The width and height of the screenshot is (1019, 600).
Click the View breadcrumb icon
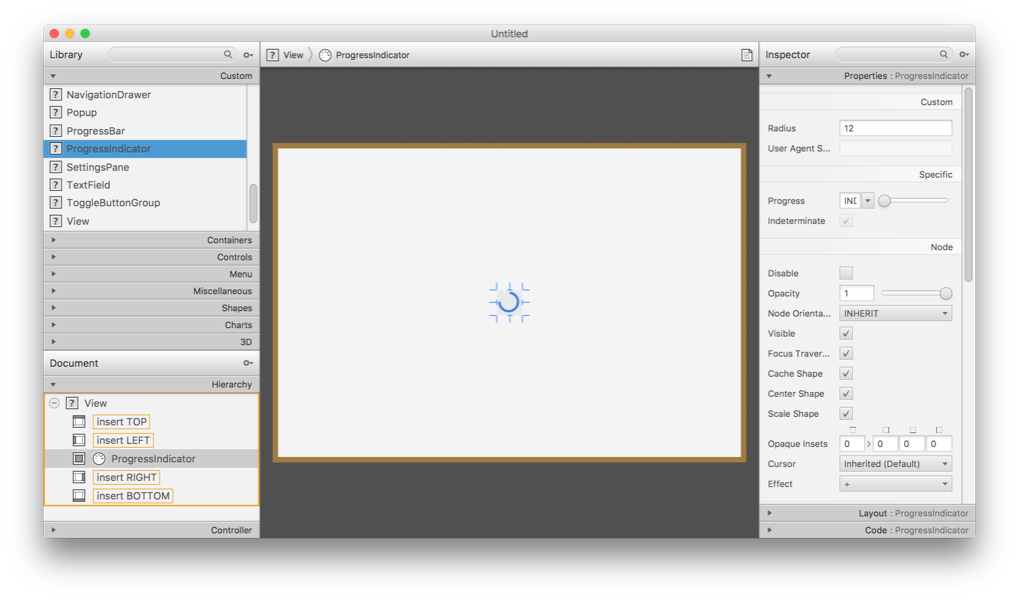(x=273, y=55)
